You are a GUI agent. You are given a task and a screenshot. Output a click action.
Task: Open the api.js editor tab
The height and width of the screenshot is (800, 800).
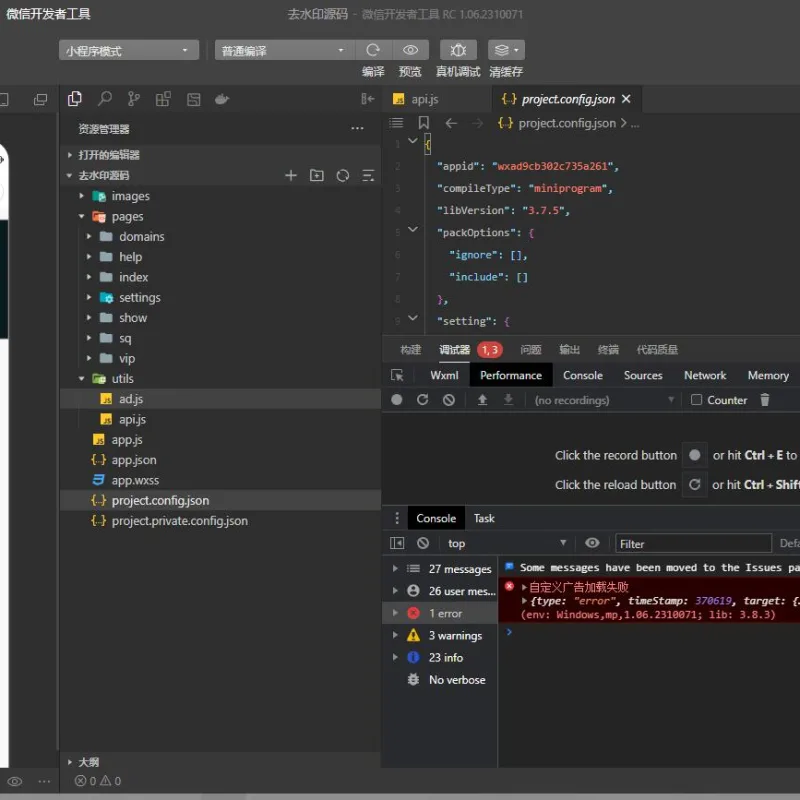point(424,99)
